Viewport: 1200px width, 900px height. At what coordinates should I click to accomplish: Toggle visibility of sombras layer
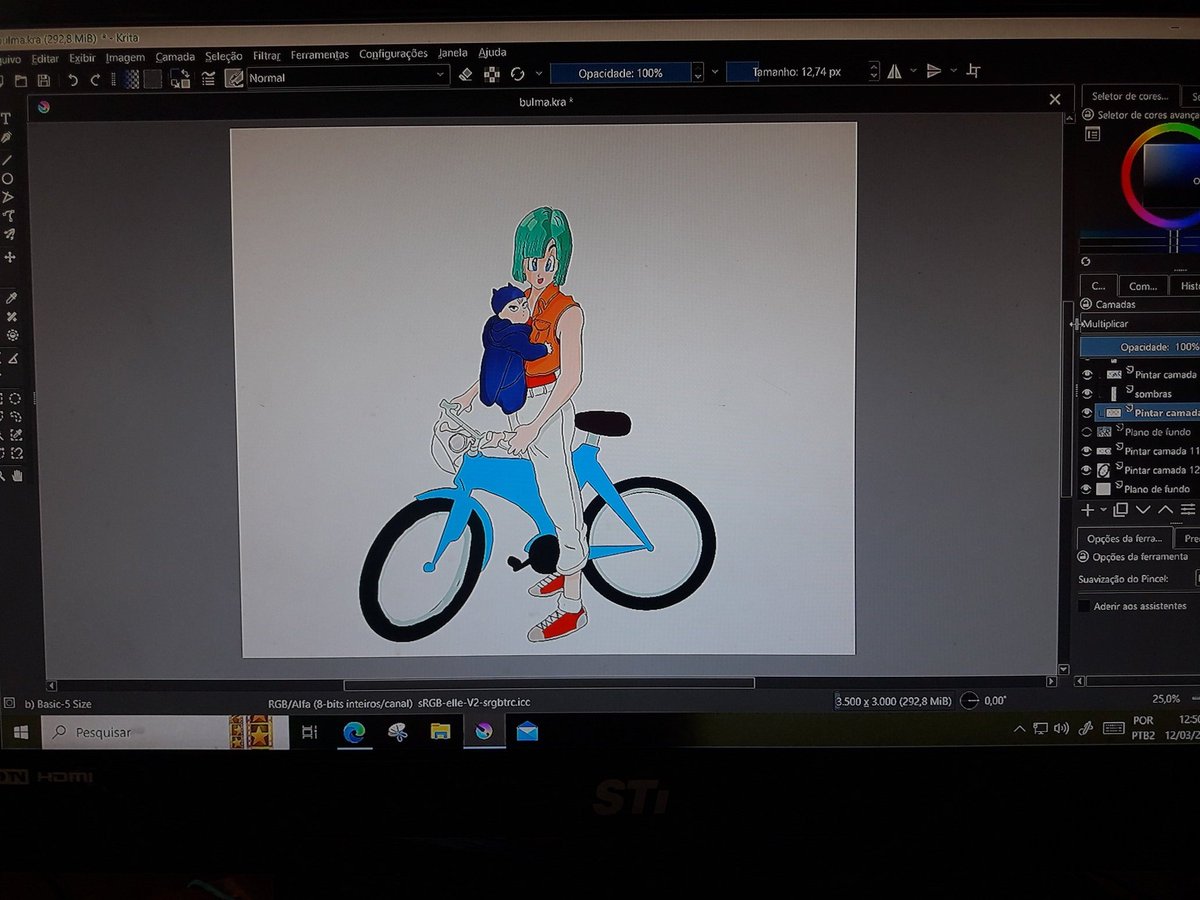click(x=1087, y=394)
